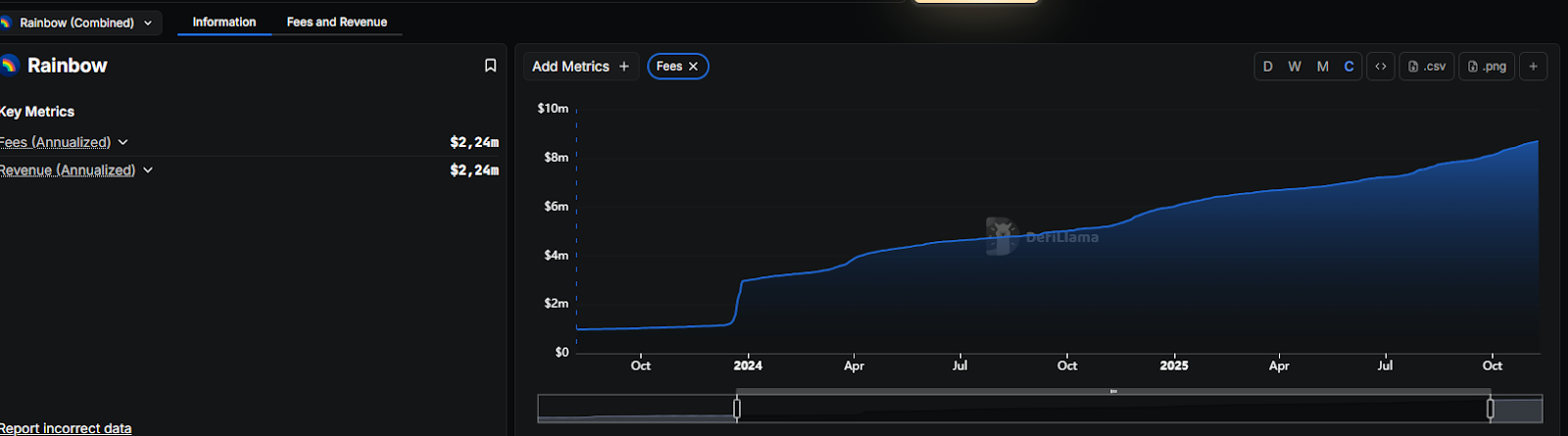Open the Rainbow (Combined) dropdown
This screenshot has height=436, width=1568.
tap(78, 23)
